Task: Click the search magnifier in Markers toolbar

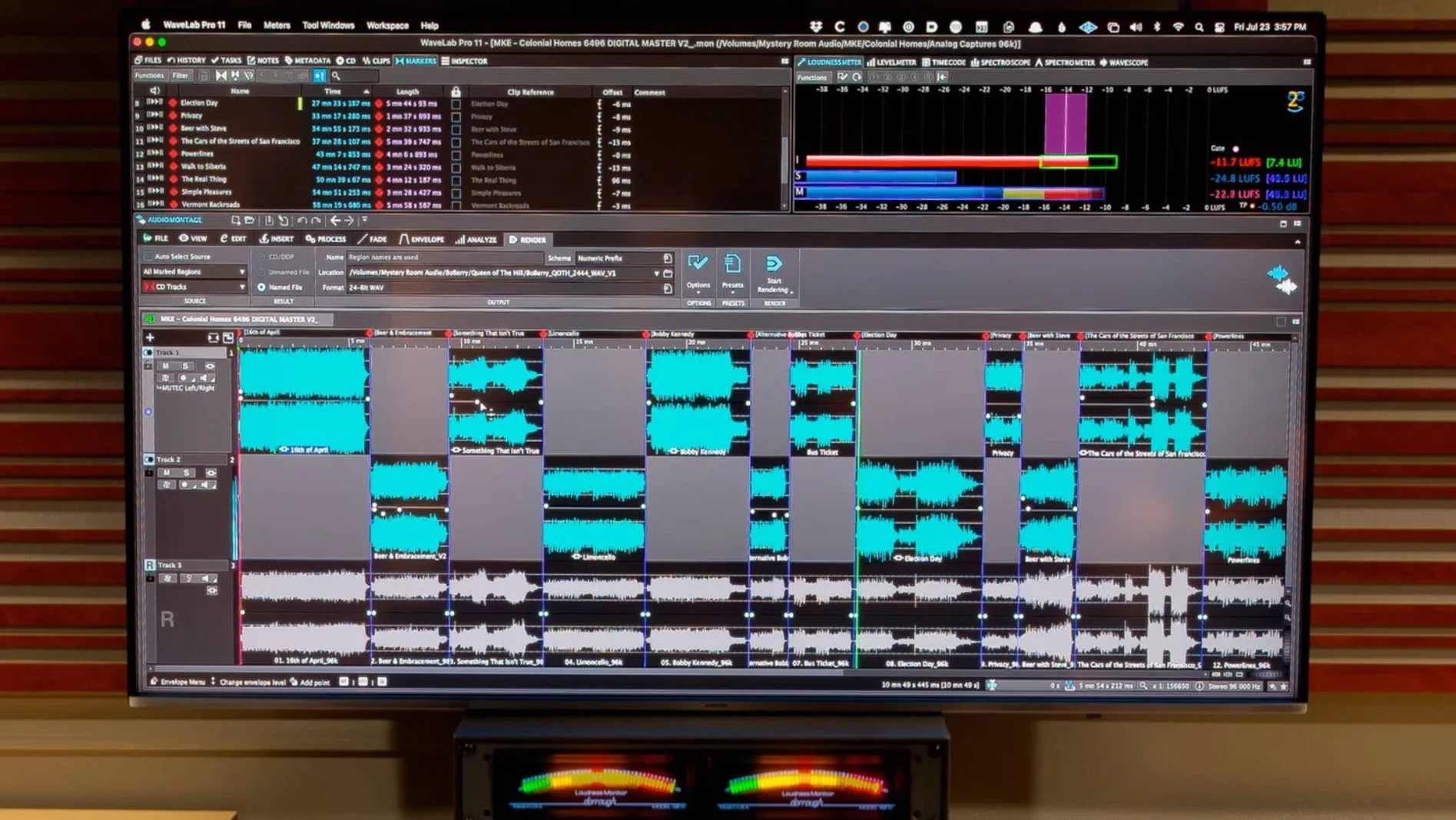Action: coord(336,76)
